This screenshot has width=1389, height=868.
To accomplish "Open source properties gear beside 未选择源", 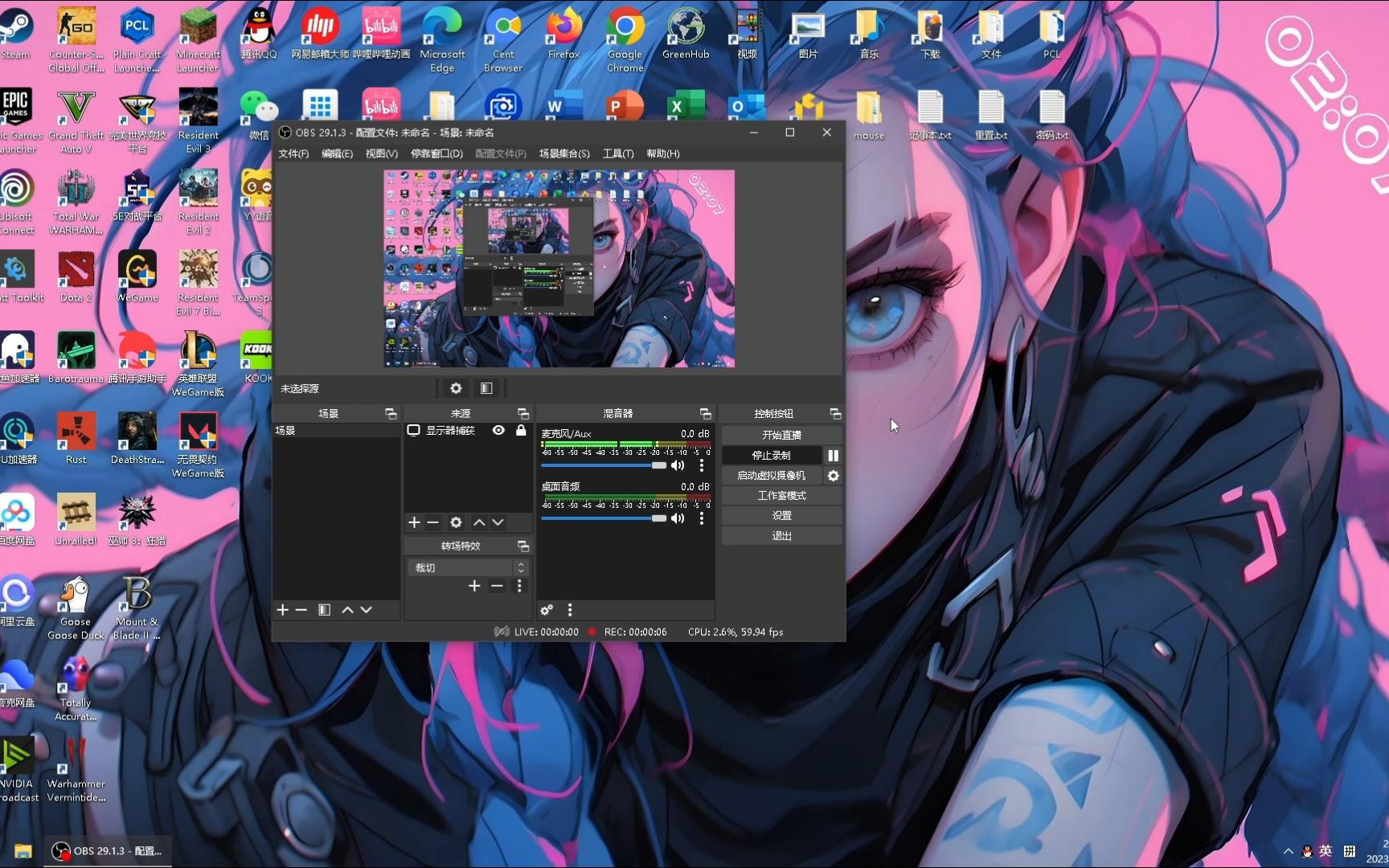I will [x=456, y=388].
